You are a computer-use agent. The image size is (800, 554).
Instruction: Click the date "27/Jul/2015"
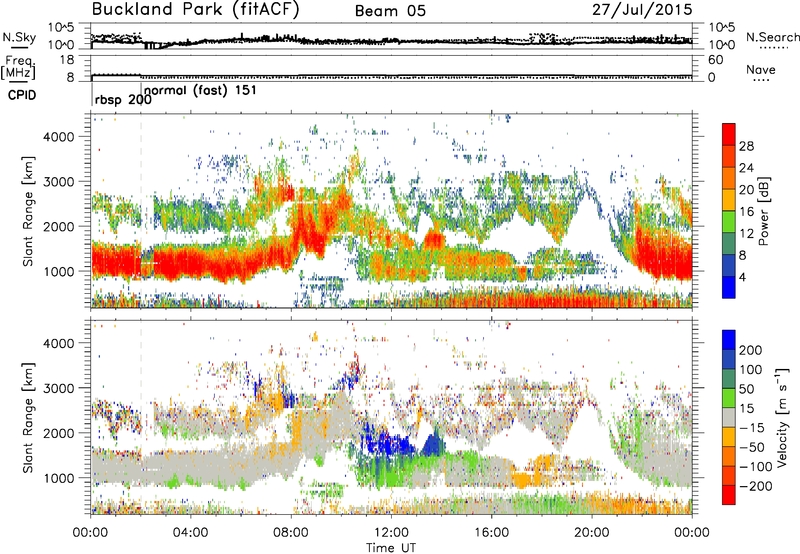pos(642,9)
